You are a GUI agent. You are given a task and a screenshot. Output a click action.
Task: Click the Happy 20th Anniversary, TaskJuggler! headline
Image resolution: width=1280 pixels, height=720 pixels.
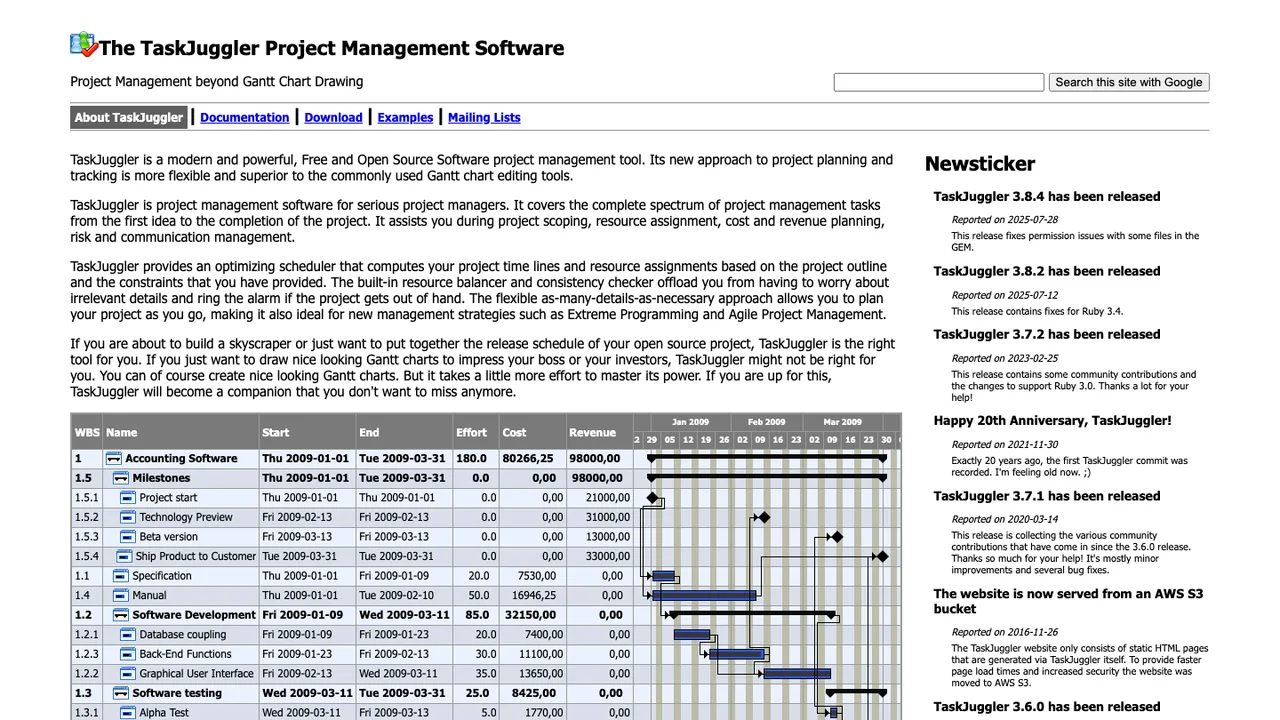[1052, 421]
